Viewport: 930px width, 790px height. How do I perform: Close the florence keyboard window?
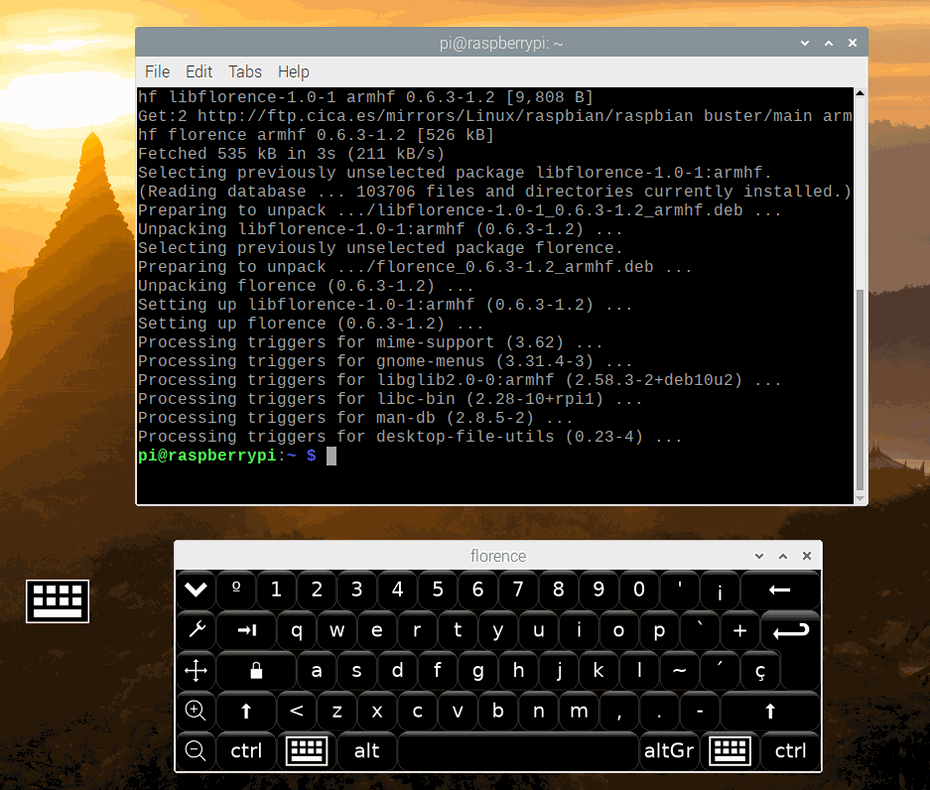(807, 556)
